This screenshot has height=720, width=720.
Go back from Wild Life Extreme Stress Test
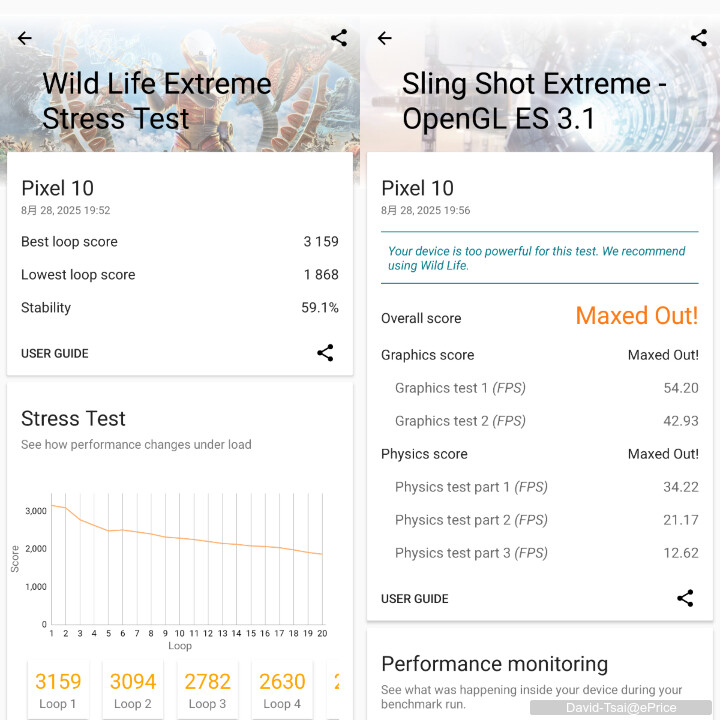(25, 38)
